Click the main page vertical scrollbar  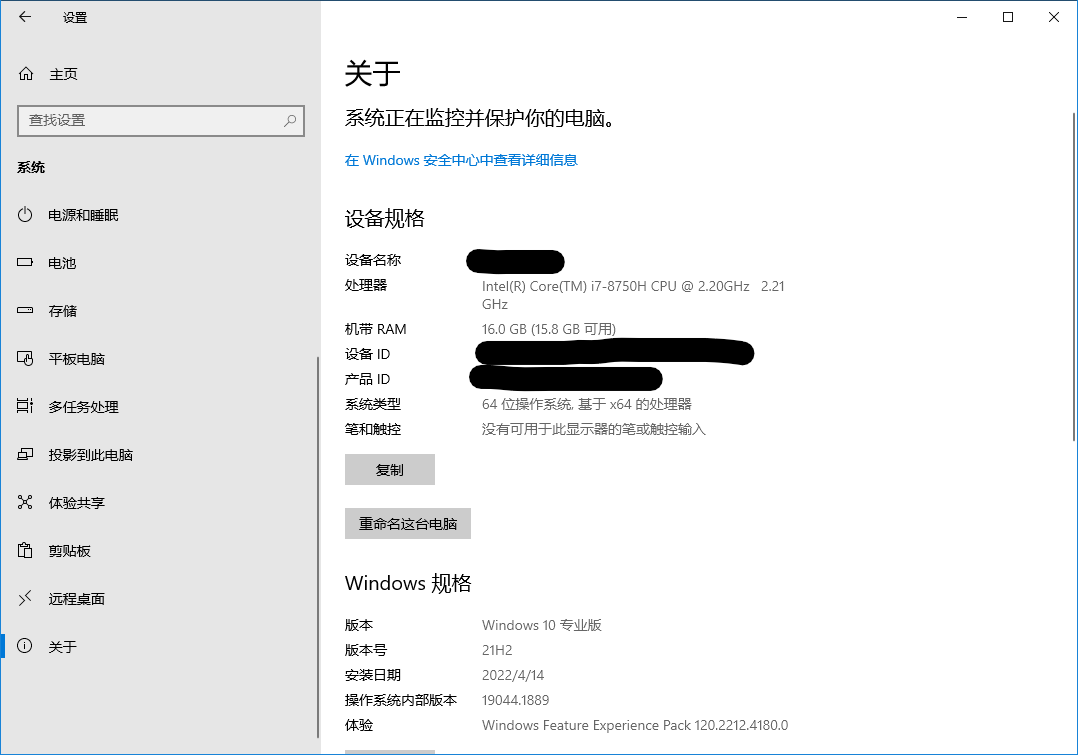click(x=1074, y=276)
